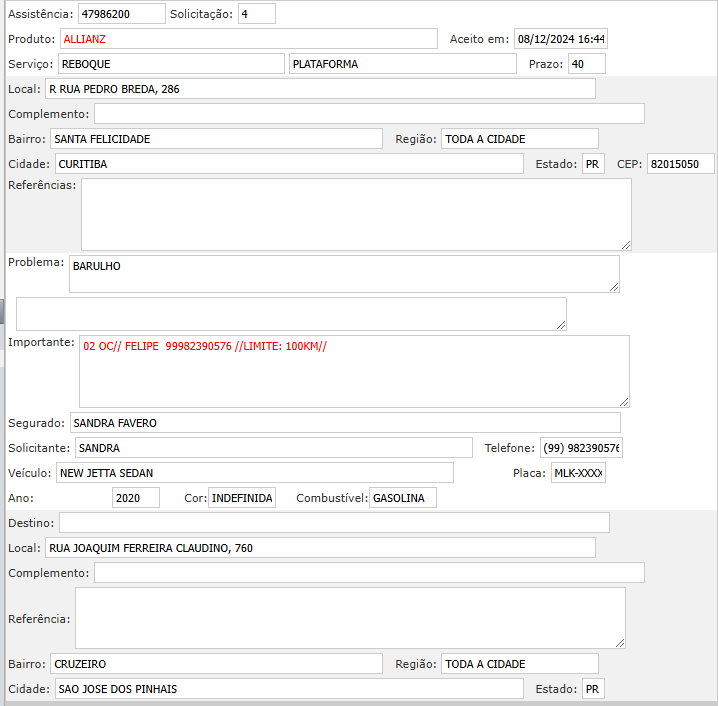The height and width of the screenshot is (706, 718).
Task: Select the Combustível field with GASOLINA
Action: tap(402, 498)
